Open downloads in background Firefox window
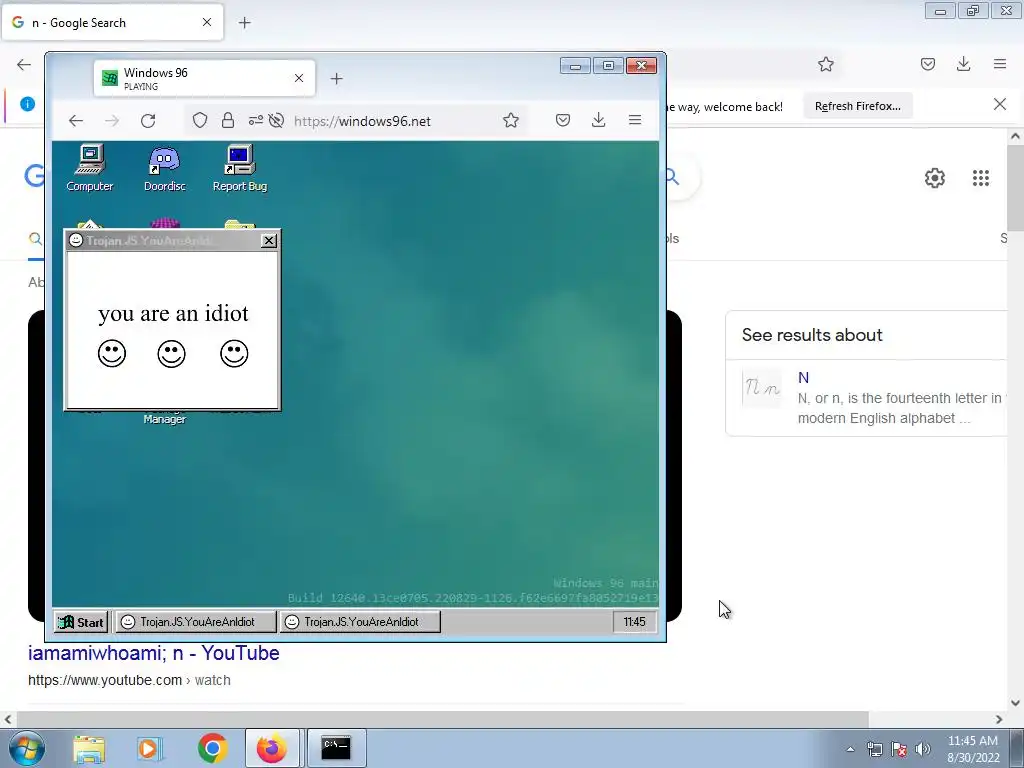This screenshot has width=1024, height=768. point(963,64)
